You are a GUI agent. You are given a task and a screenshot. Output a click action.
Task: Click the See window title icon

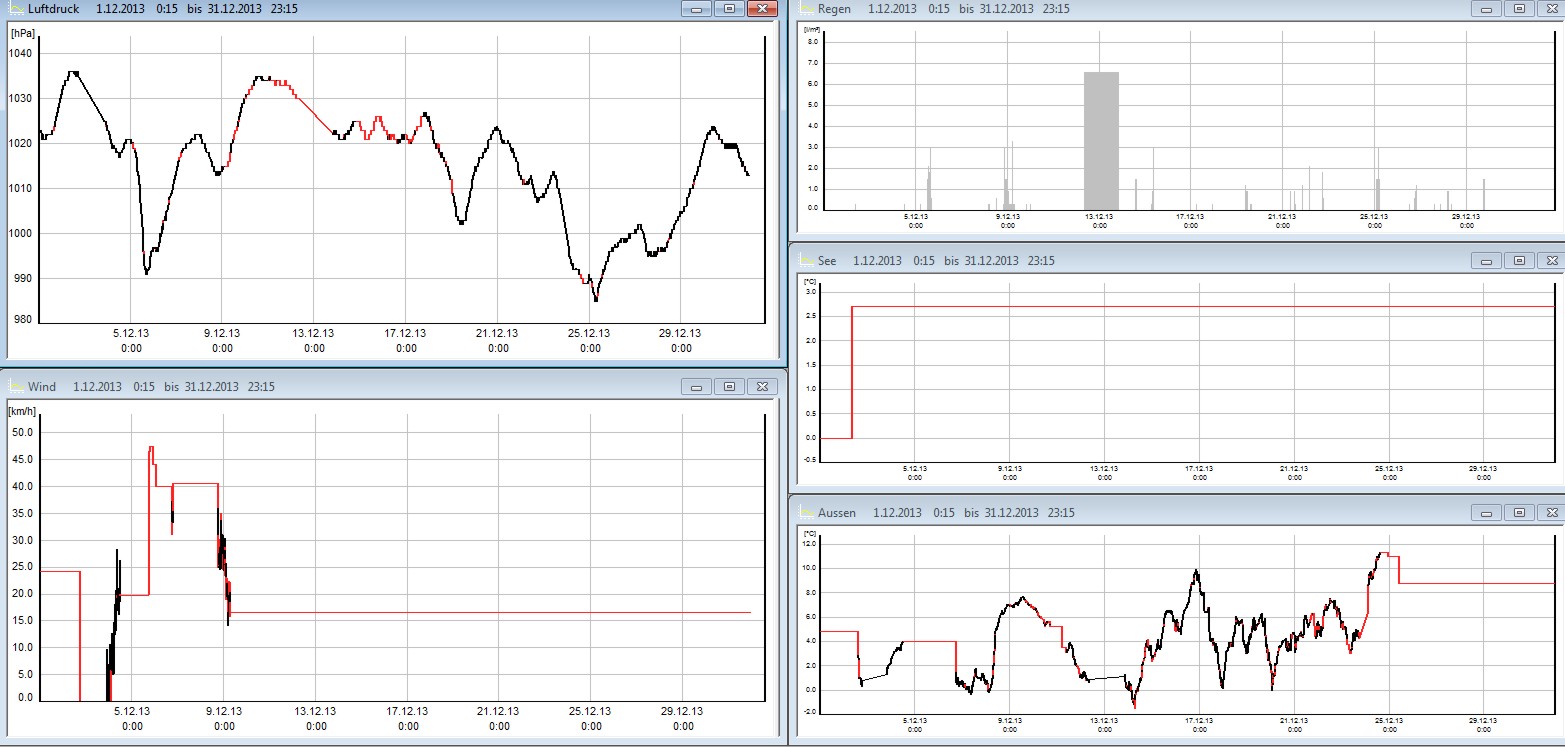(x=804, y=261)
